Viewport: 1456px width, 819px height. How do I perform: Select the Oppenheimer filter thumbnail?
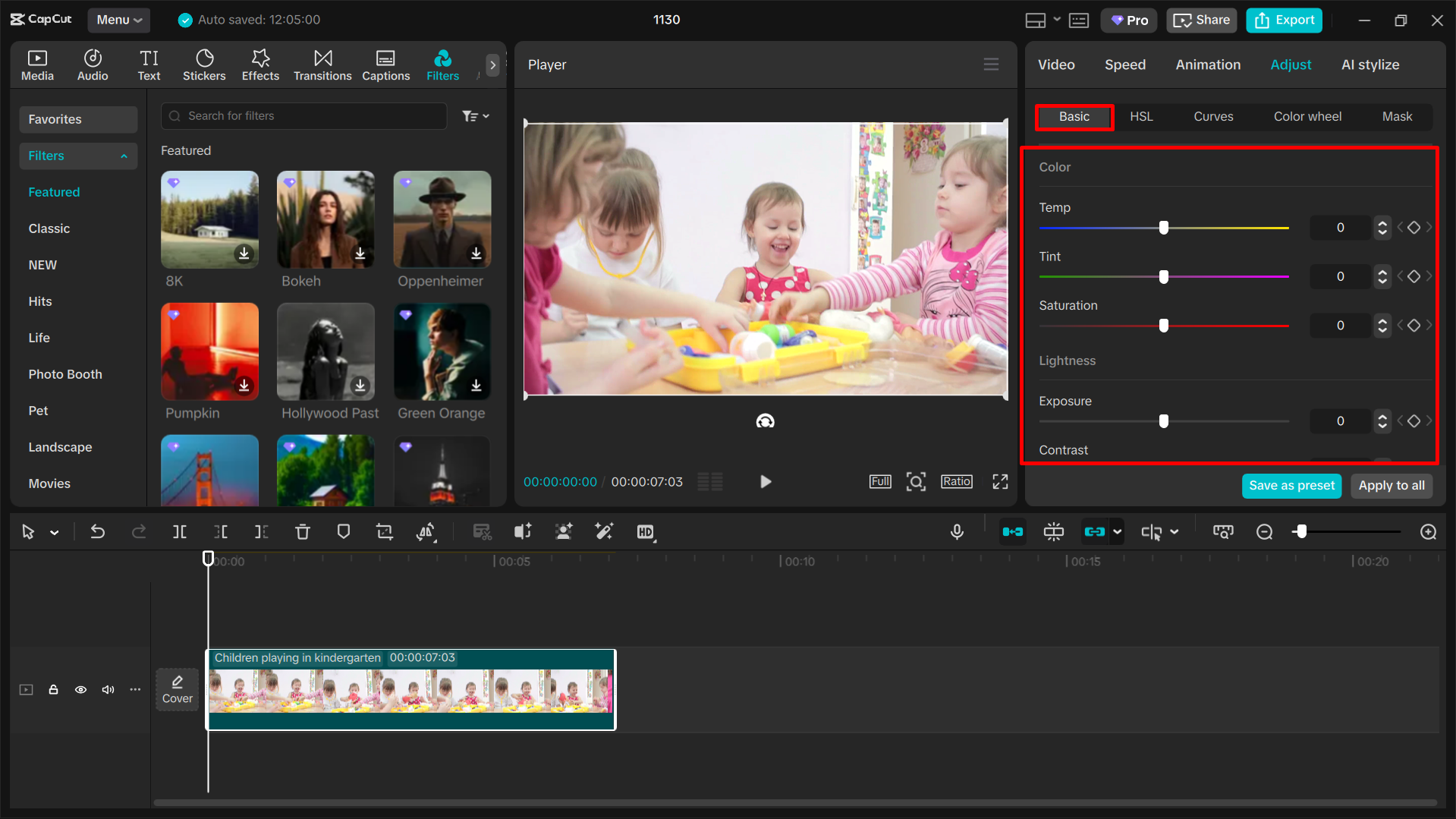(x=442, y=220)
